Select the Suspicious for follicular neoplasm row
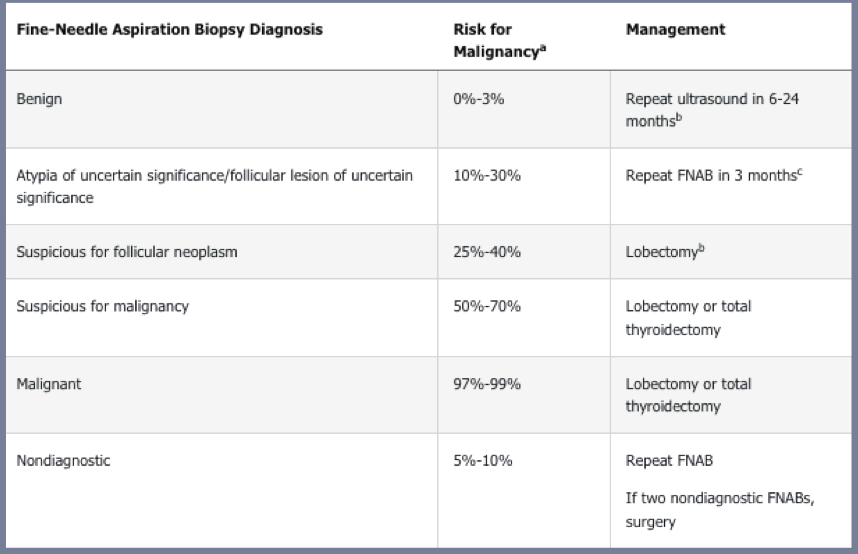The height and width of the screenshot is (554, 858). pyautogui.click(x=428, y=252)
